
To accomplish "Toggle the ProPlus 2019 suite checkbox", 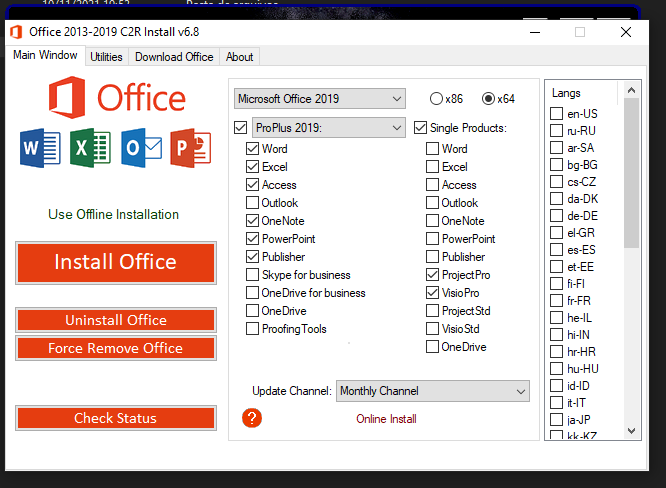I will point(240,127).
